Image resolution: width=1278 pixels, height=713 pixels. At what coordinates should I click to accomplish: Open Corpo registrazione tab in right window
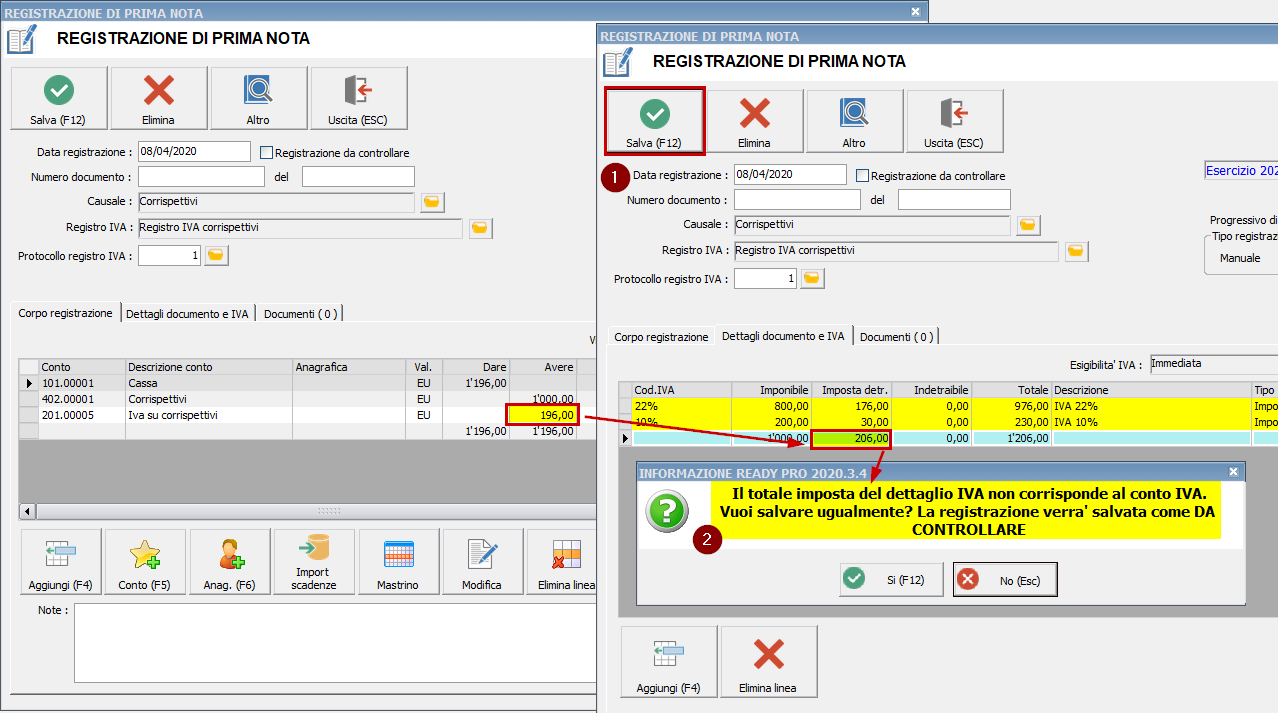pos(661,337)
